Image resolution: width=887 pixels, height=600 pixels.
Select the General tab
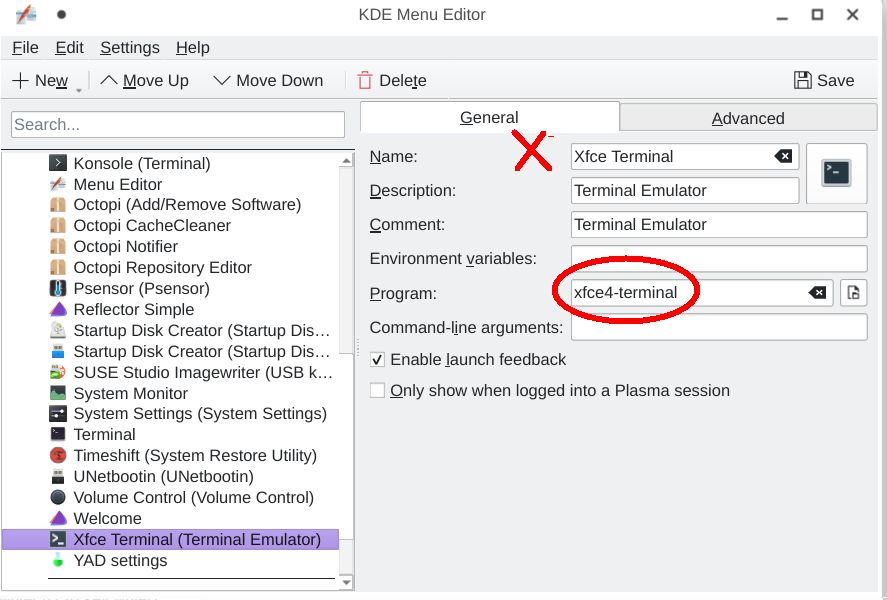click(x=488, y=117)
